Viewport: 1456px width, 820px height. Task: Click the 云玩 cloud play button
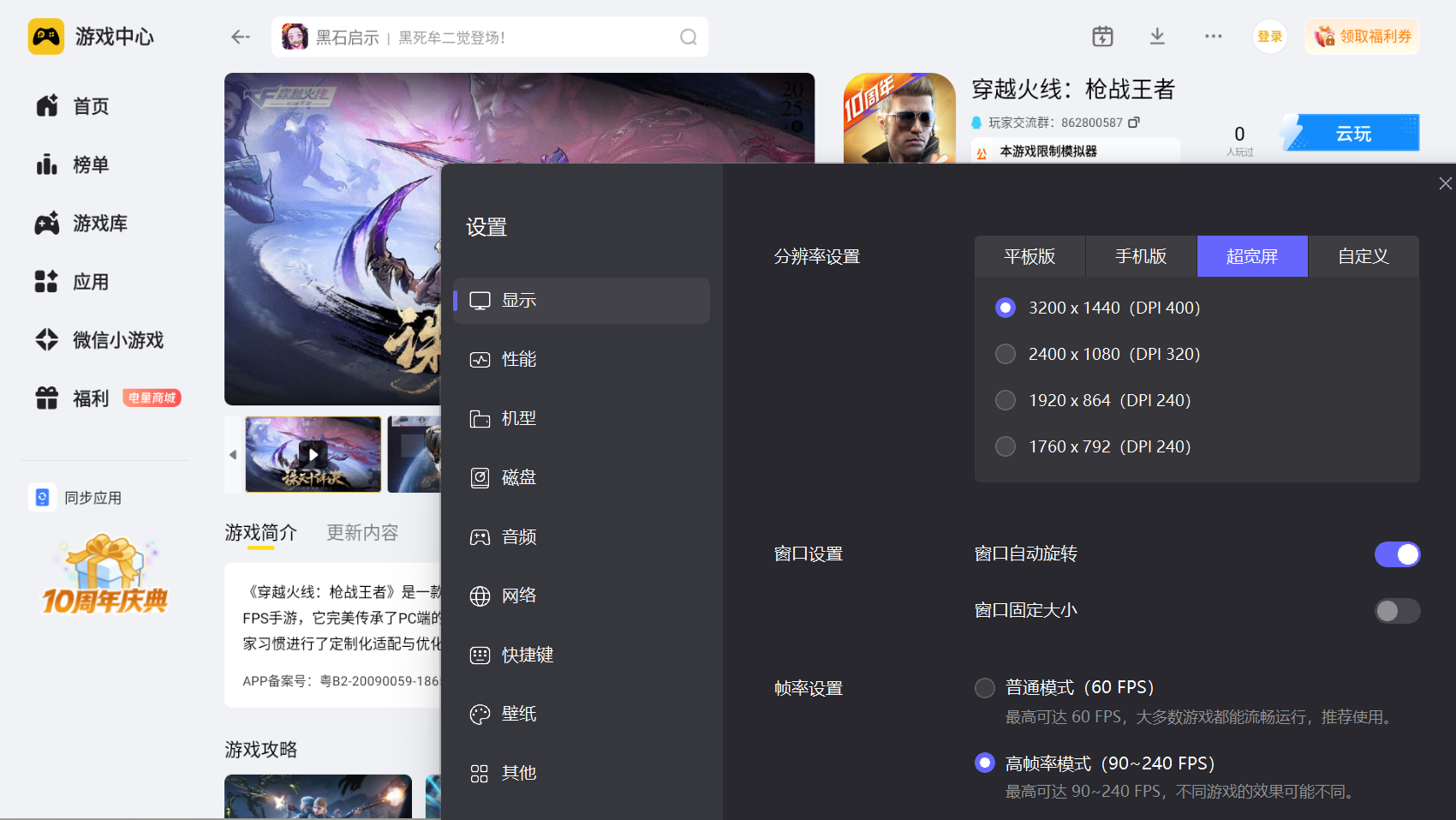point(1352,133)
